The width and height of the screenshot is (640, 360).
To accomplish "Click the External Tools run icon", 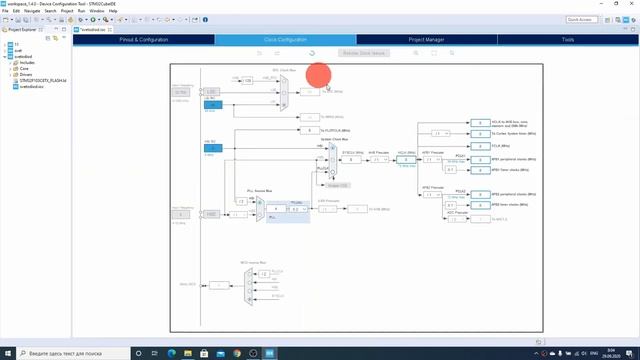I will pos(105,20).
